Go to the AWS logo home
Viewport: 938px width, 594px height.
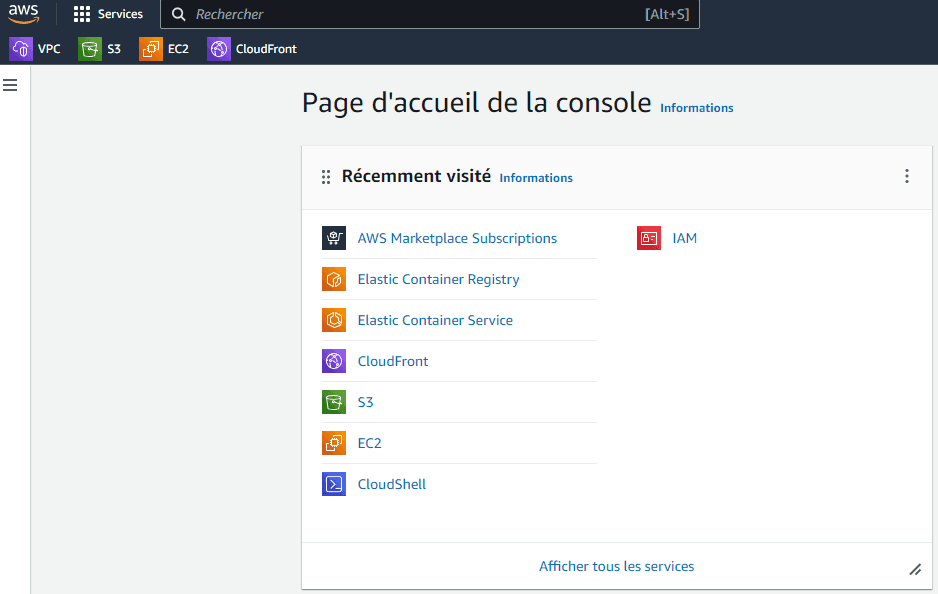point(24,14)
